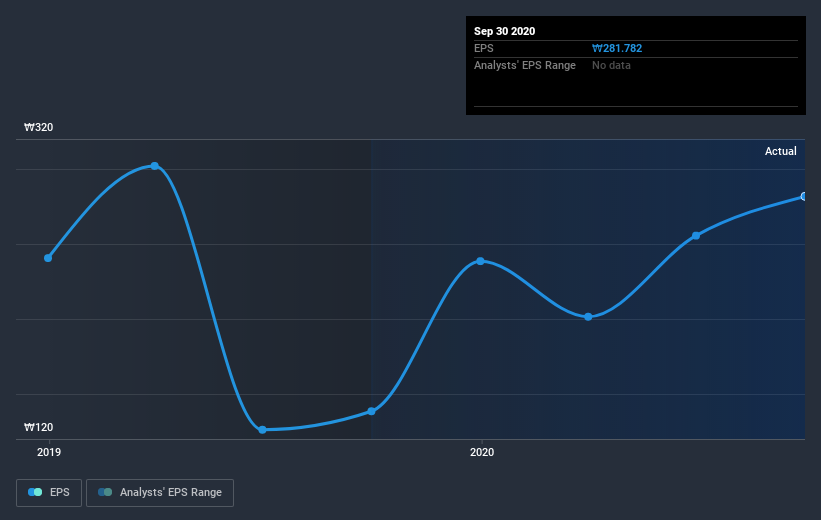Click the Sep 30 2020 tooltip date

(x=504, y=31)
